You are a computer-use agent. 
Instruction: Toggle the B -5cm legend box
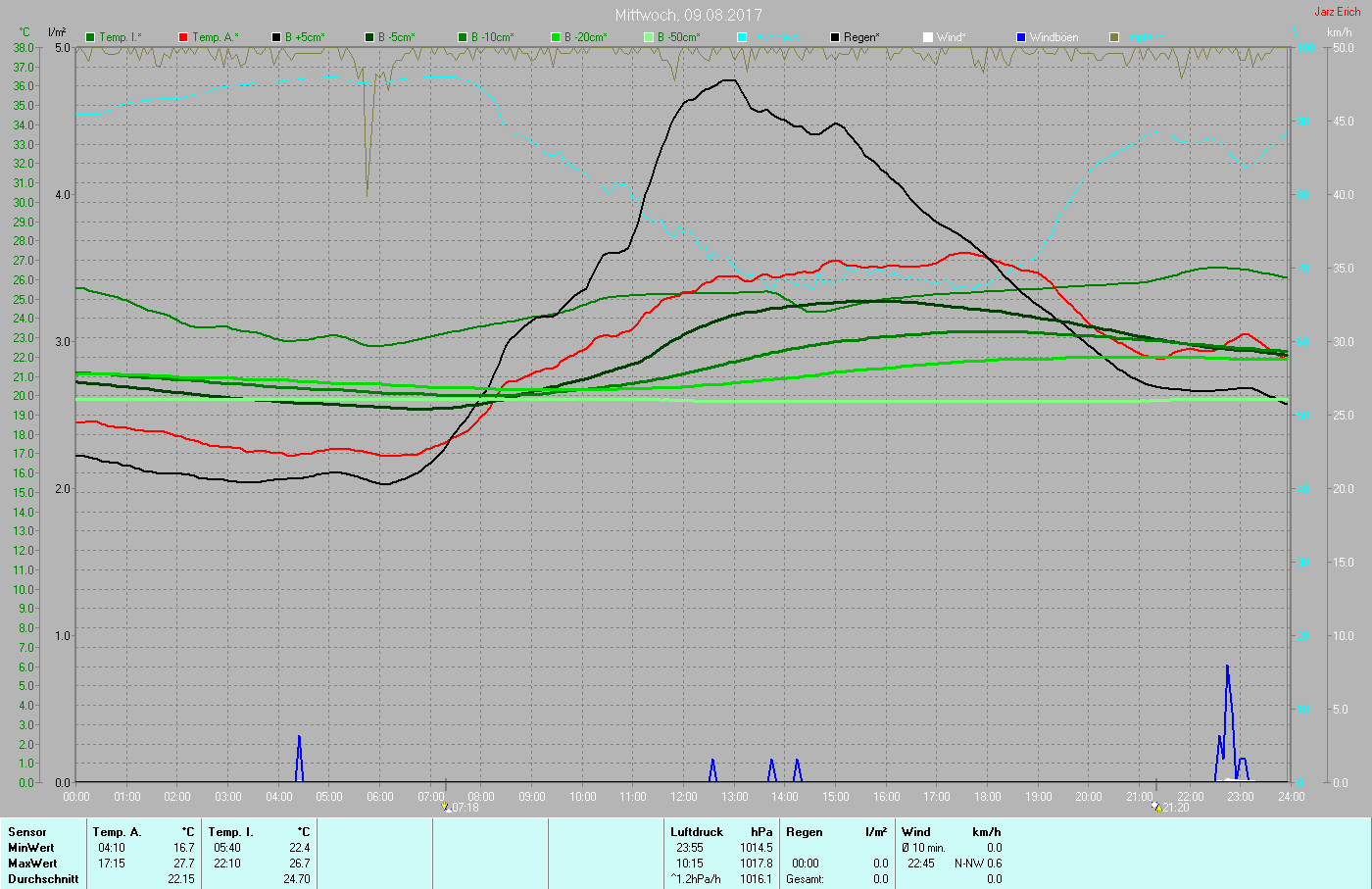369,37
